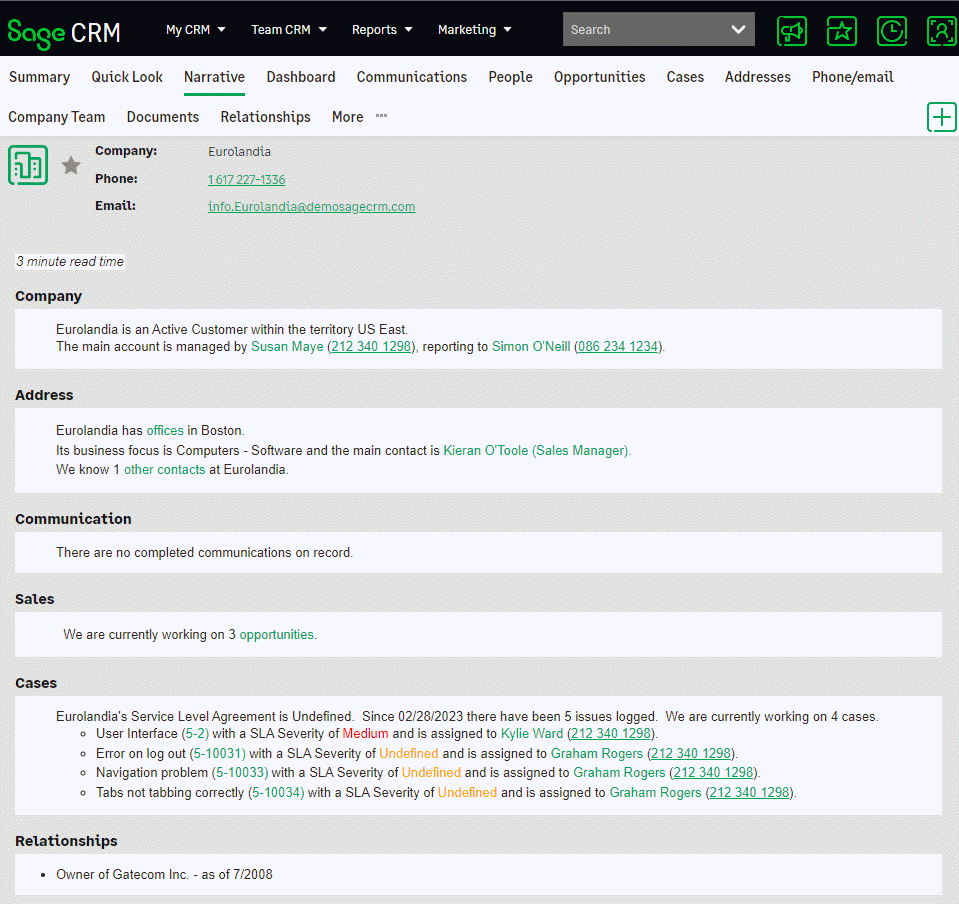This screenshot has height=904, width=959.
Task: Click phone number on the Tabs not tabbing case
Action: click(749, 793)
